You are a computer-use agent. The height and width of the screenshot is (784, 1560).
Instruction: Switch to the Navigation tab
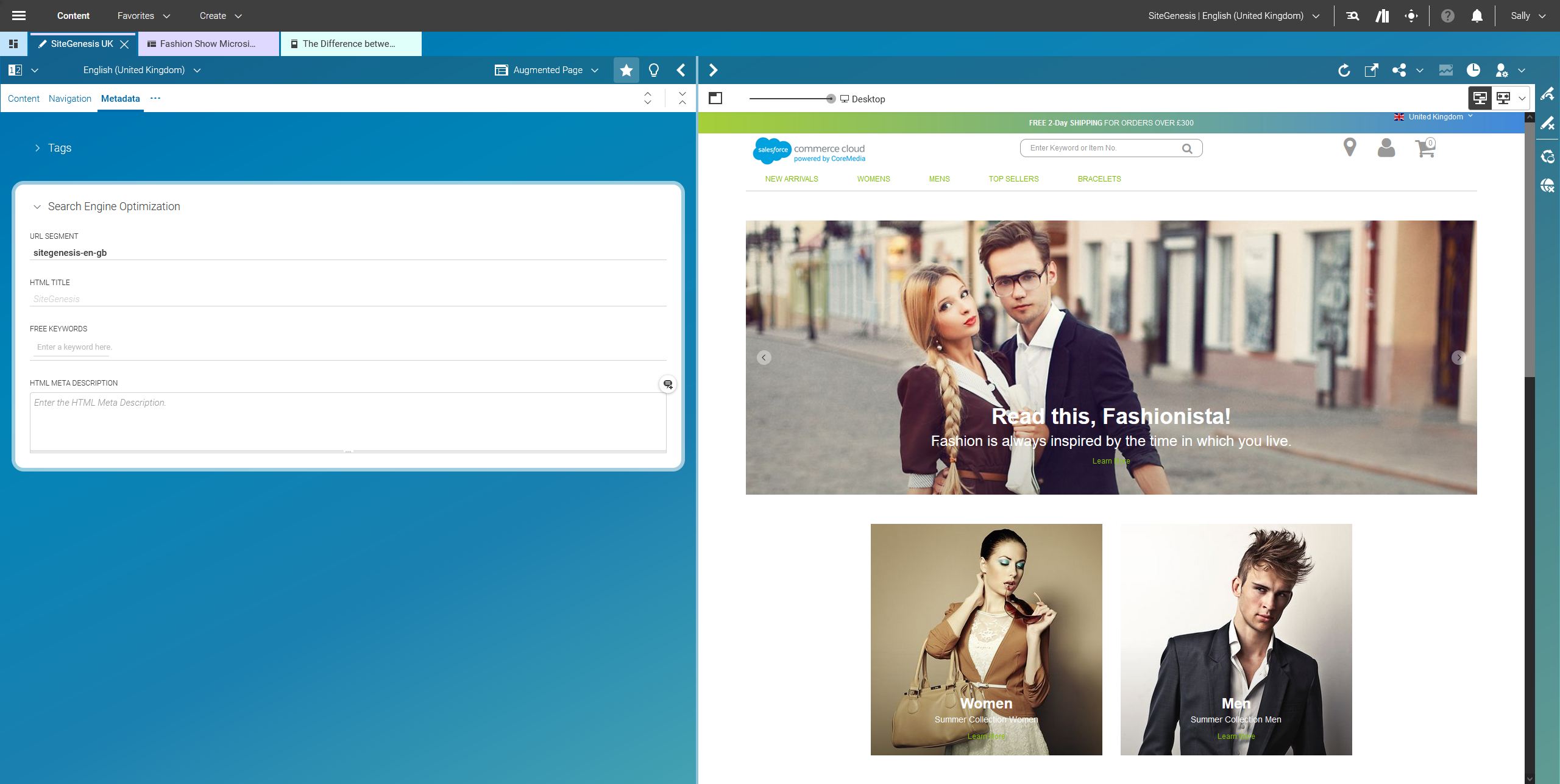pos(69,99)
